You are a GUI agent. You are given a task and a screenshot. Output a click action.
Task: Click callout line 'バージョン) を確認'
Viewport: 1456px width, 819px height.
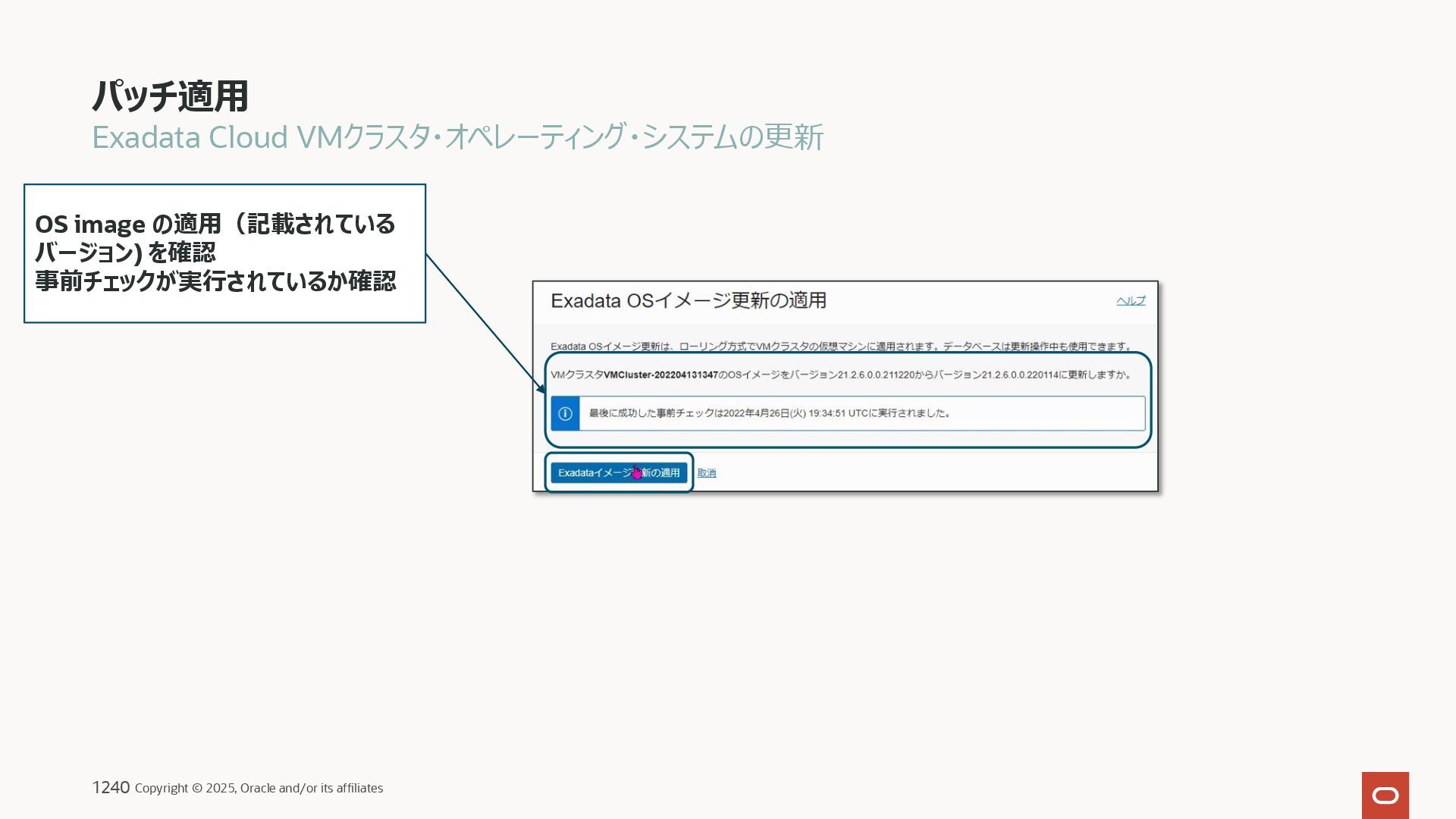pos(125,253)
